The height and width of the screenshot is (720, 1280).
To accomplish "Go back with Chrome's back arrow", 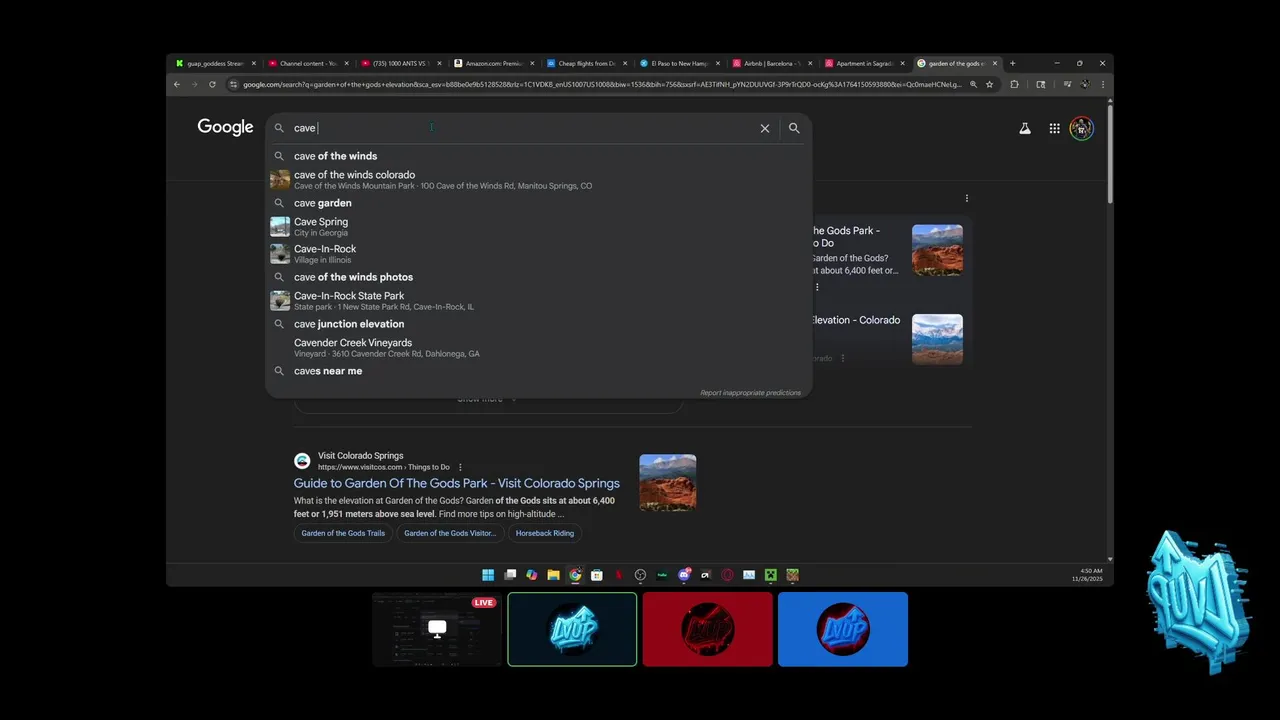I will point(177,84).
